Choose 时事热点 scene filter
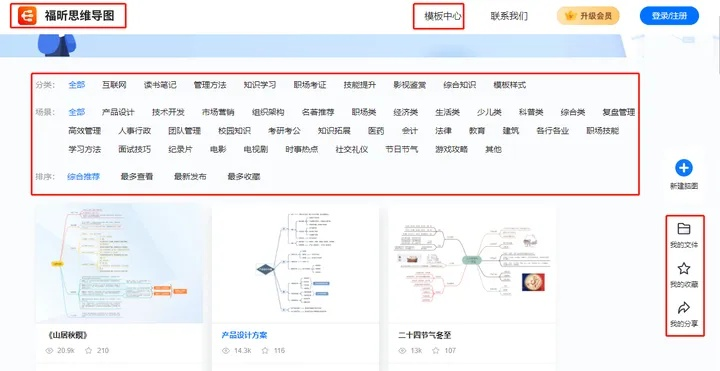Image resolution: width=720 pixels, height=371 pixels. (302, 149)
